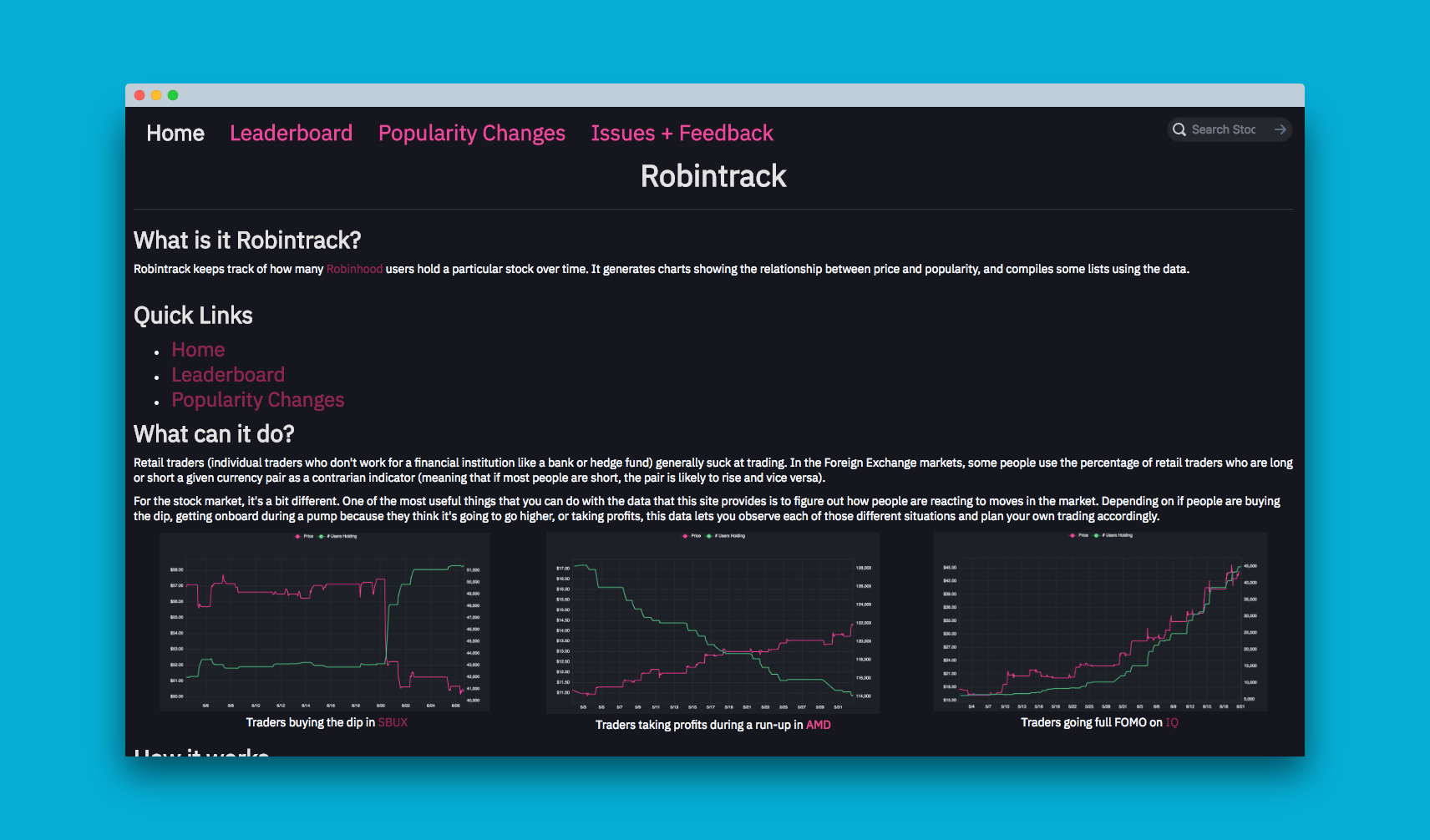The image size is (1430, 840).
Task: Click the pink Price legend marker on the IQ chart
Action: click(1072, 536)
